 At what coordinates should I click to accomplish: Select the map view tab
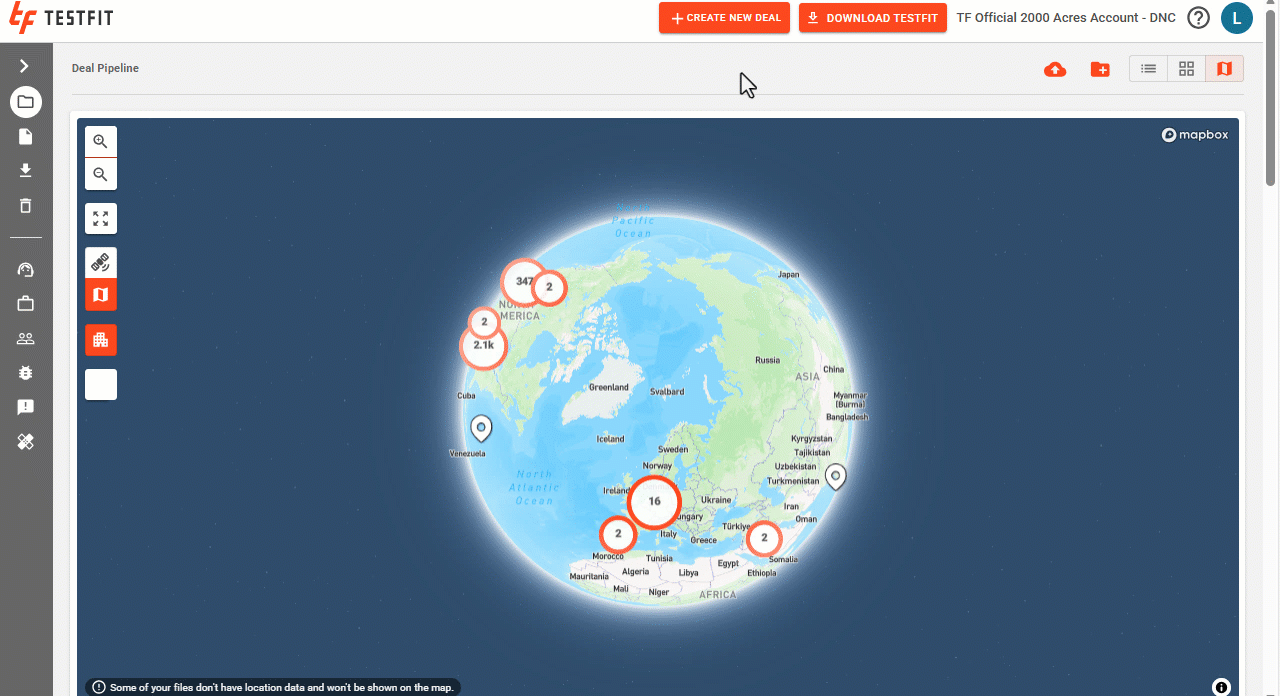tap(1224, 68)
